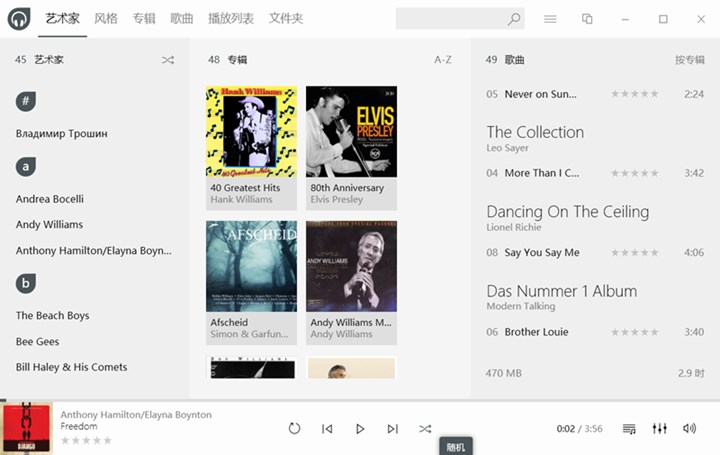Screen dimensions: 720x455
Task: Open the now playing queue icon
Action: click(629, 429)
